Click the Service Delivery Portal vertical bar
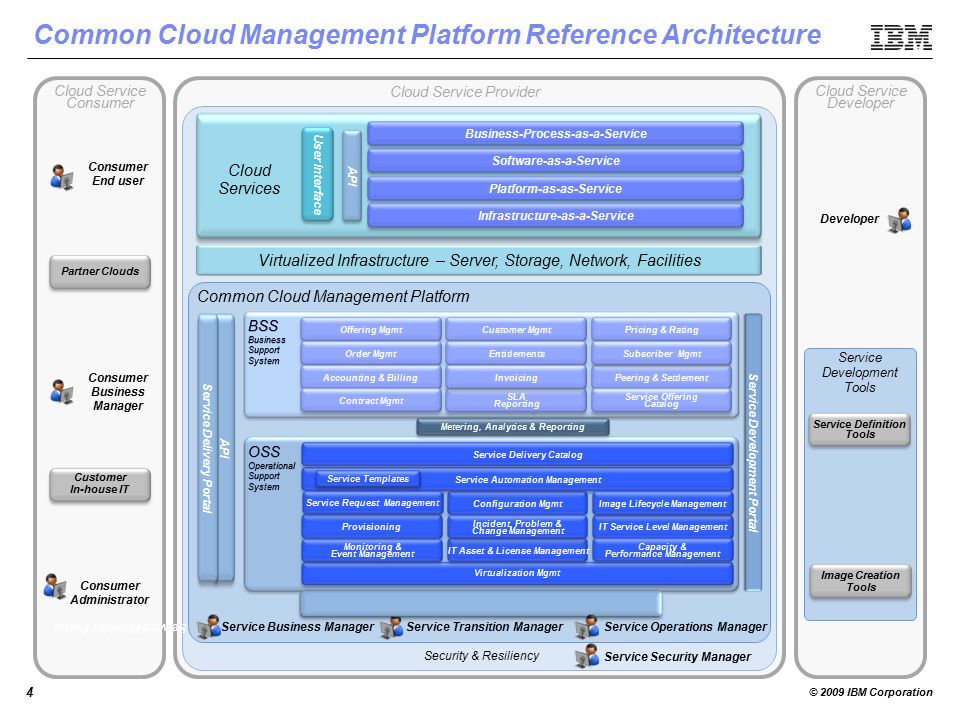 208,448
